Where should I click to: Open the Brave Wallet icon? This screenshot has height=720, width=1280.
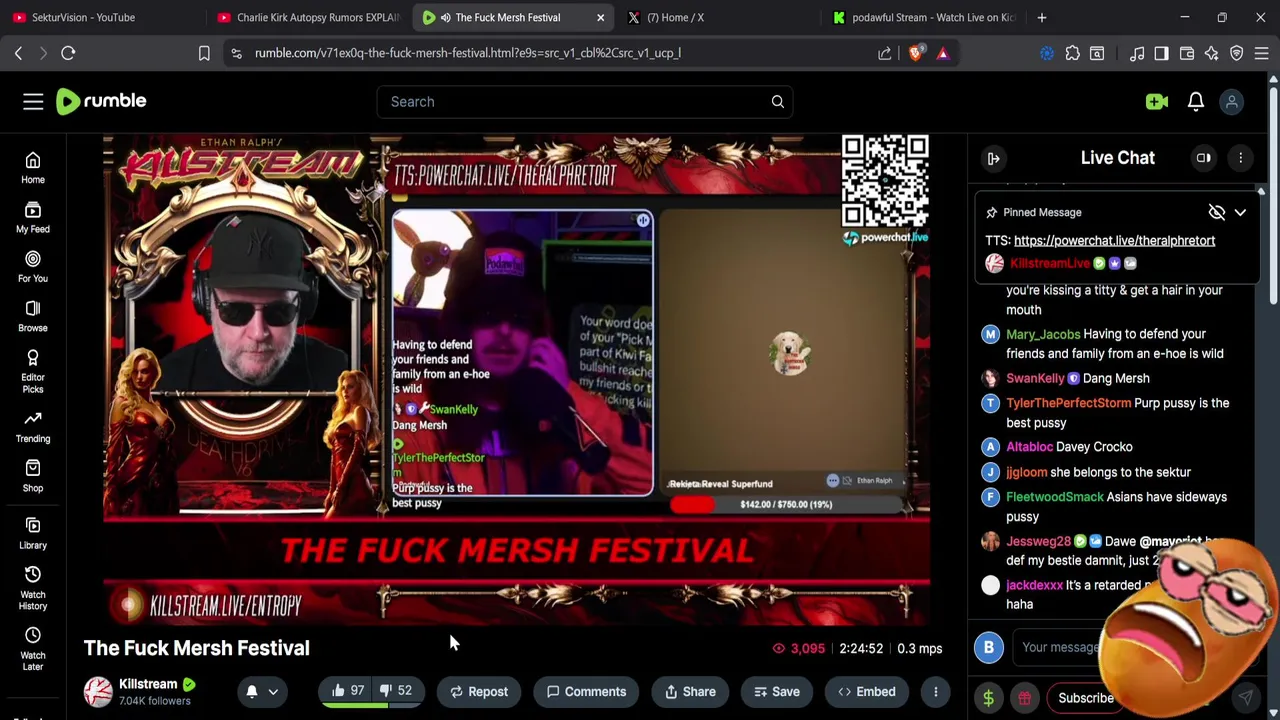(x=1187, y=53)
